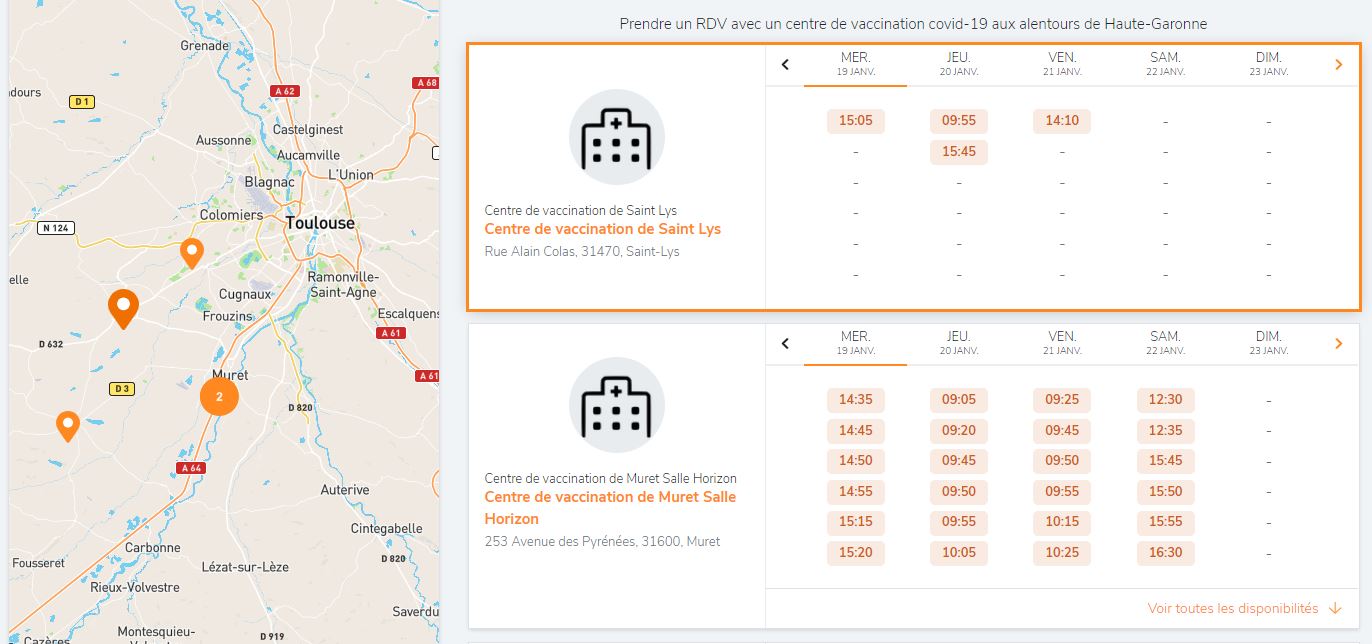The width and height of the screenshot is (1372, 644).
Task: Select MER. 19 JANV. tab for Saint Lys
Action: [x=855, y=64]
